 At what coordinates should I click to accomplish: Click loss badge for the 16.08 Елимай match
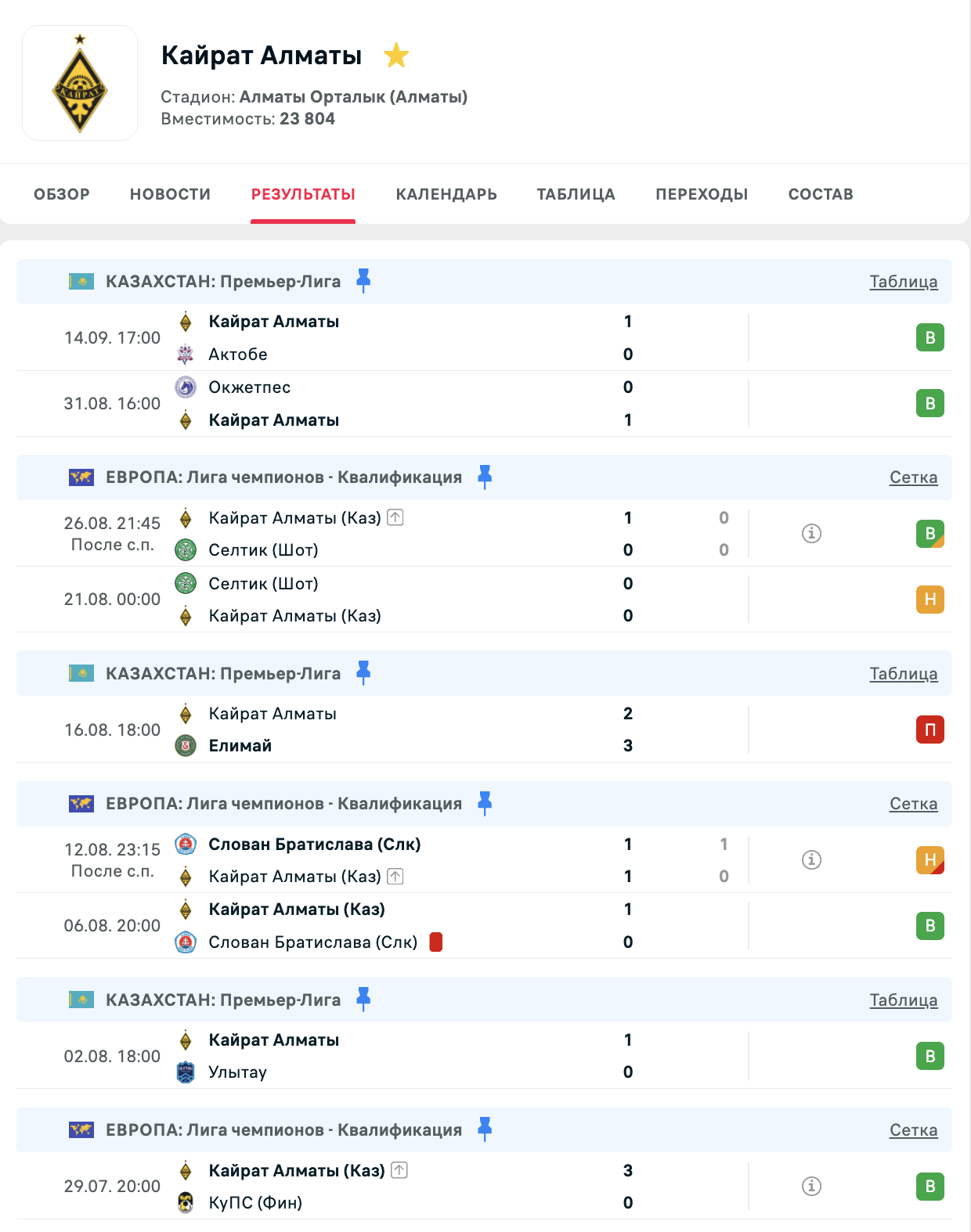pos(930,729)
